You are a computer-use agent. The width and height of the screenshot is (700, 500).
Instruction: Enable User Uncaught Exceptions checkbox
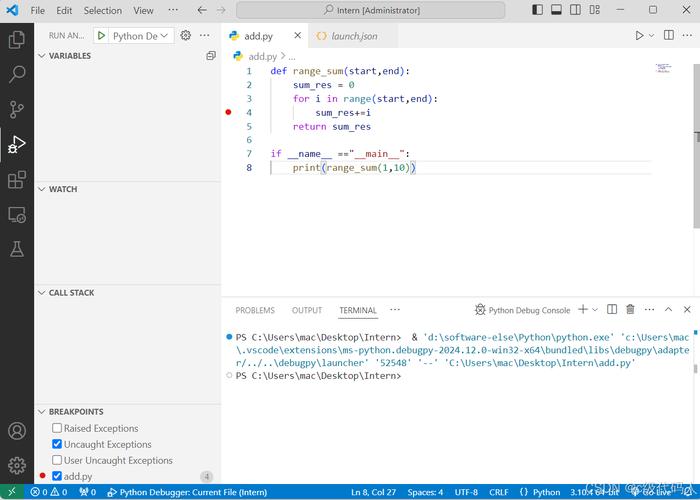tap(57, 460)
